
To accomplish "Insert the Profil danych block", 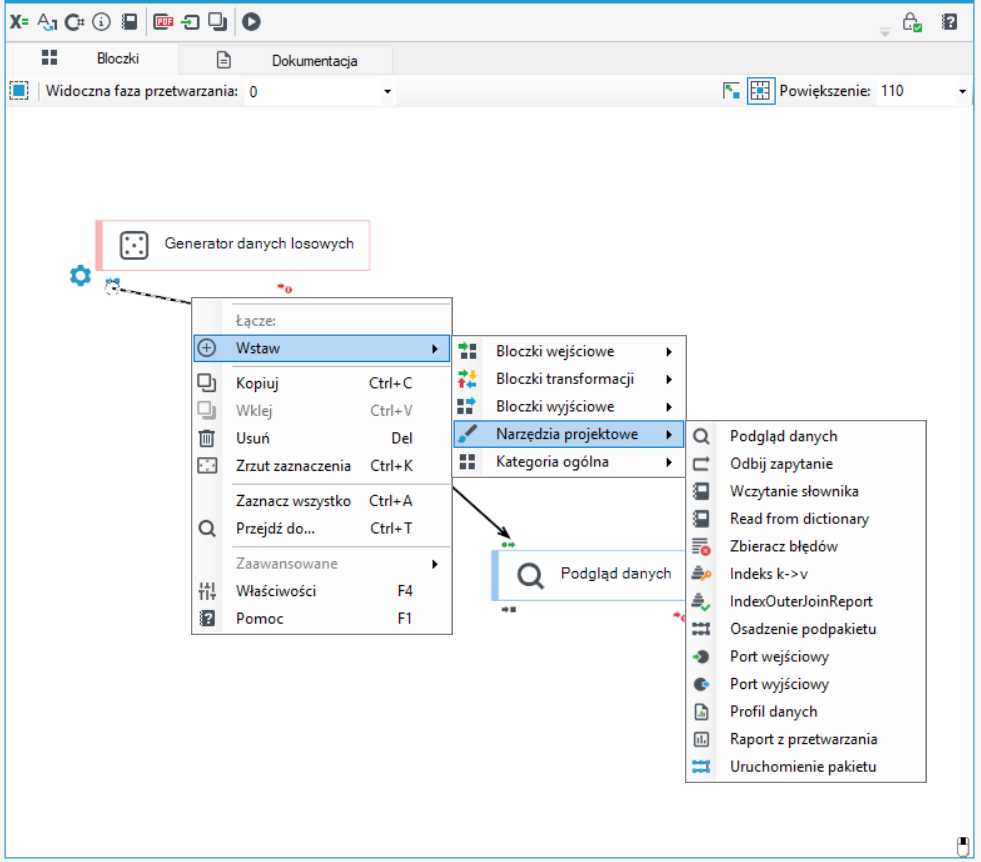I will (x=806, y=711).
